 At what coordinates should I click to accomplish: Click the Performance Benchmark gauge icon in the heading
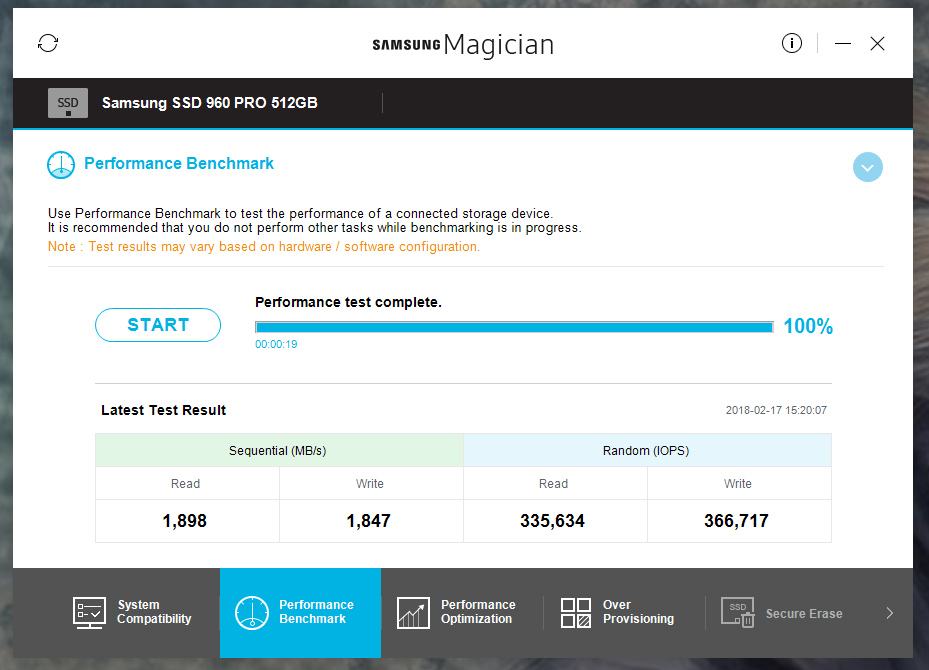point(61,165)
